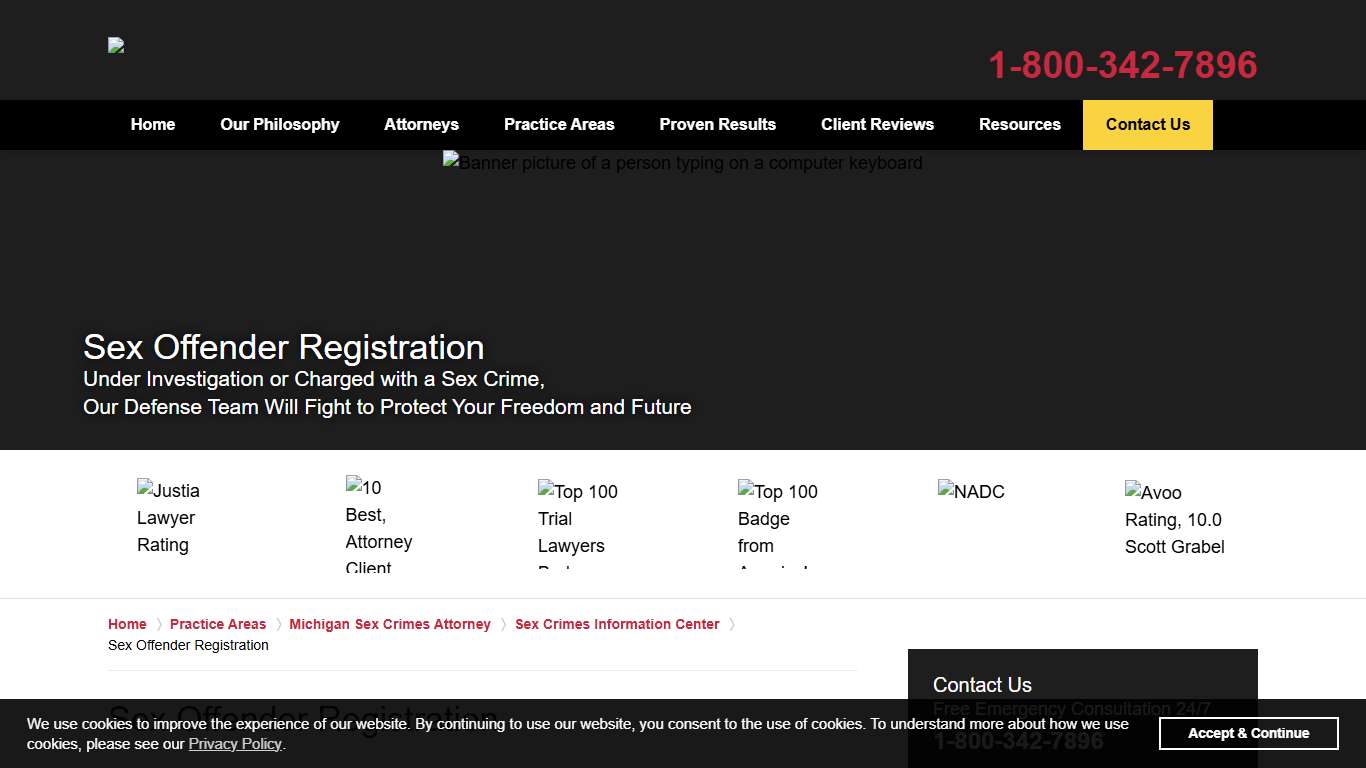
Task: Expand the Attorneys menu
Action: coord(421,125)
